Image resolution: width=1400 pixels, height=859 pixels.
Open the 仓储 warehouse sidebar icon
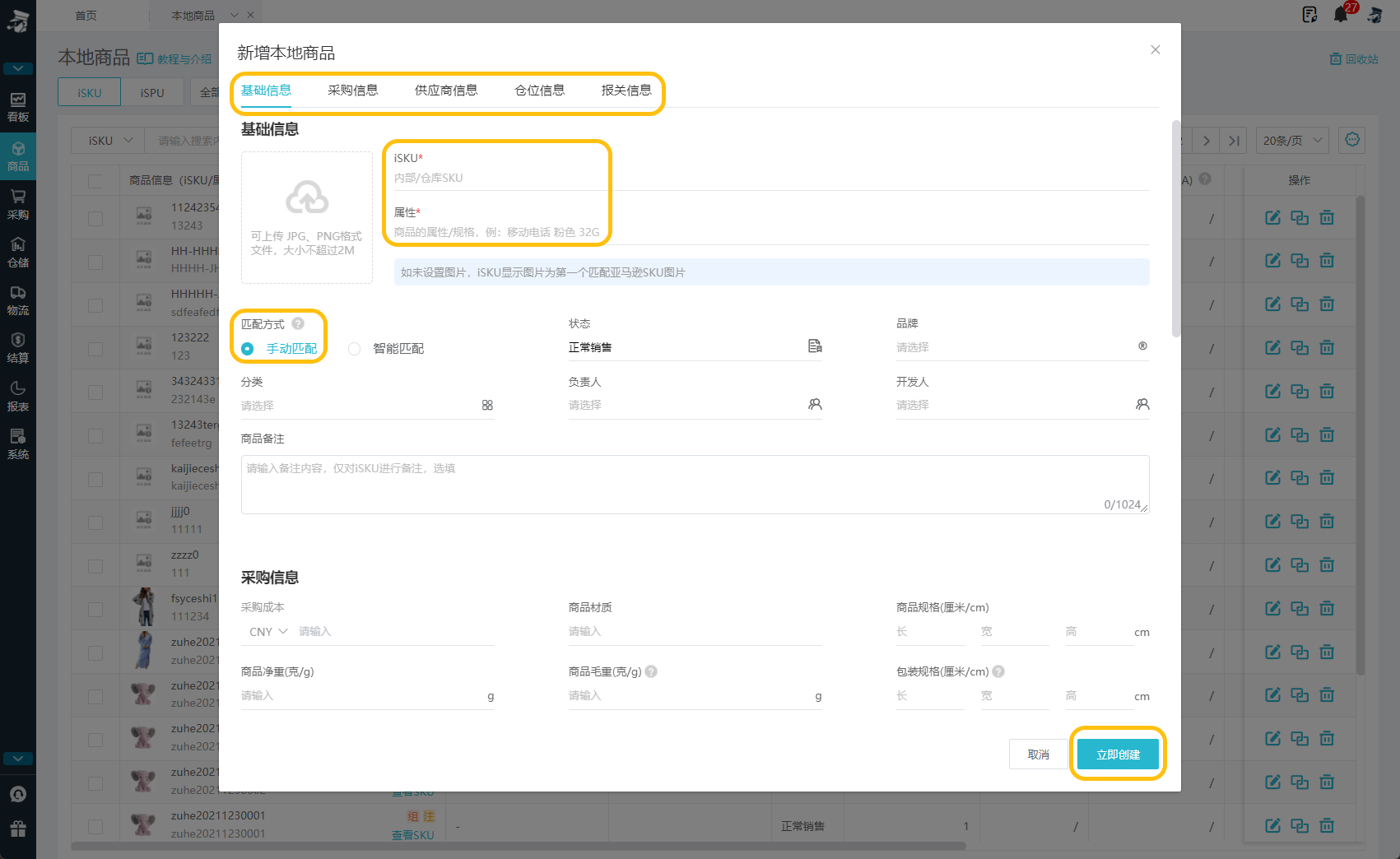tap(18, 253)
